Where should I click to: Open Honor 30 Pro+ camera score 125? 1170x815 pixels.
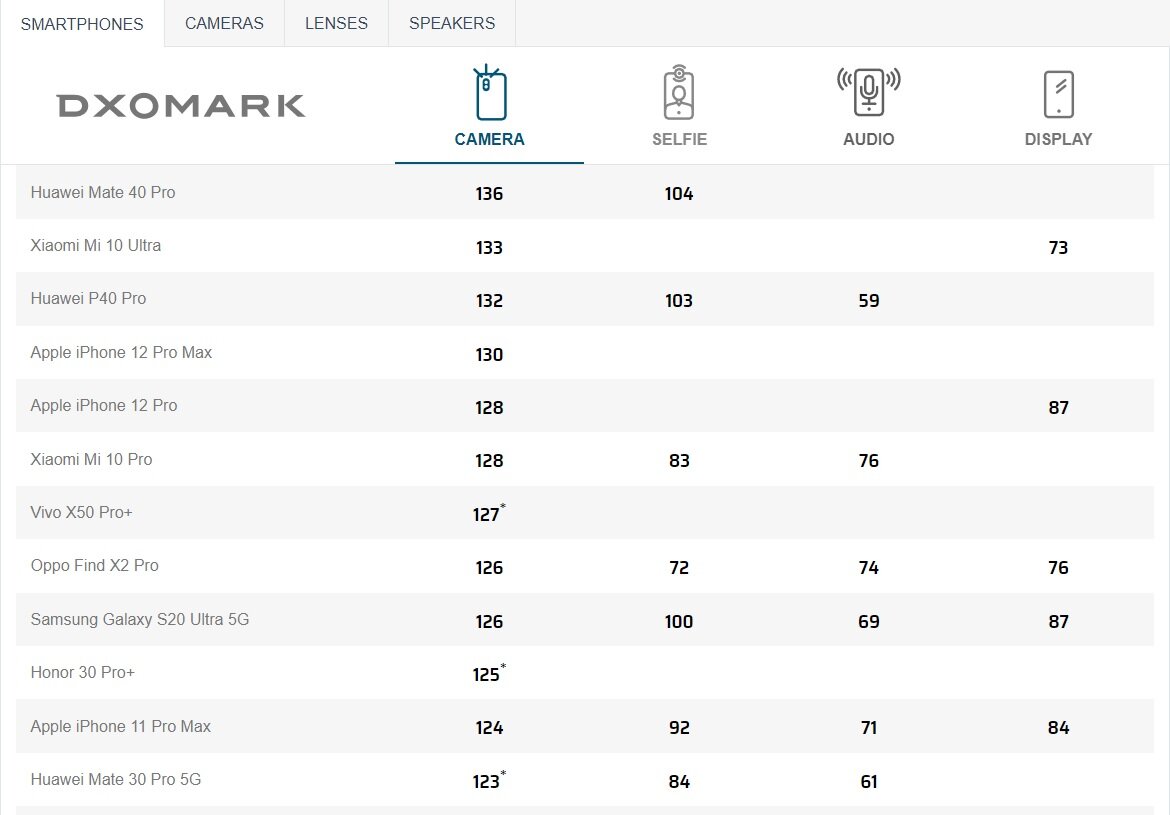[x=489, y=673]
